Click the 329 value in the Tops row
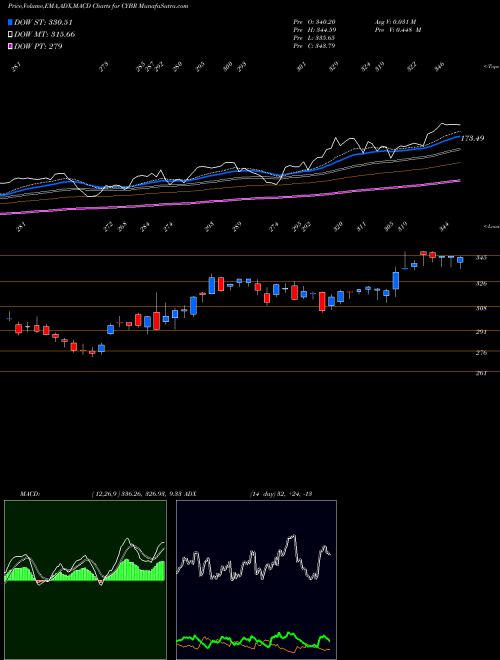Viewport: 500px width, 660px height. pos(334,67)
